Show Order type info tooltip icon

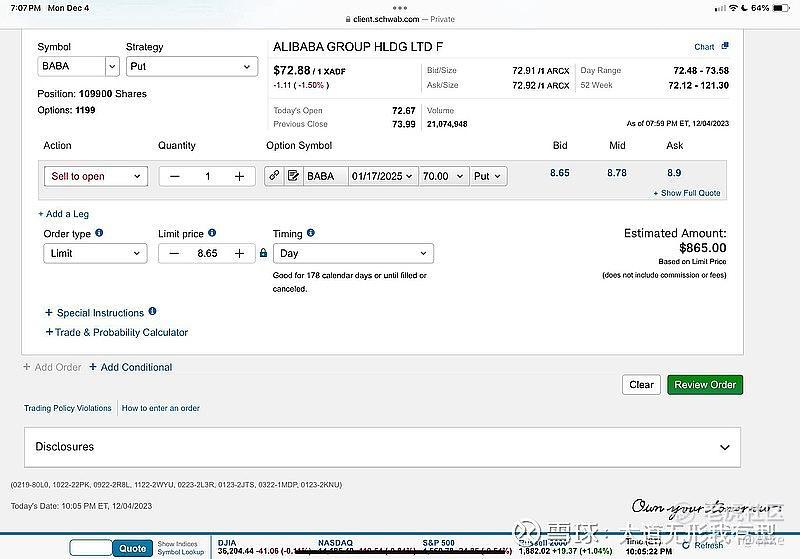point(99,233)
